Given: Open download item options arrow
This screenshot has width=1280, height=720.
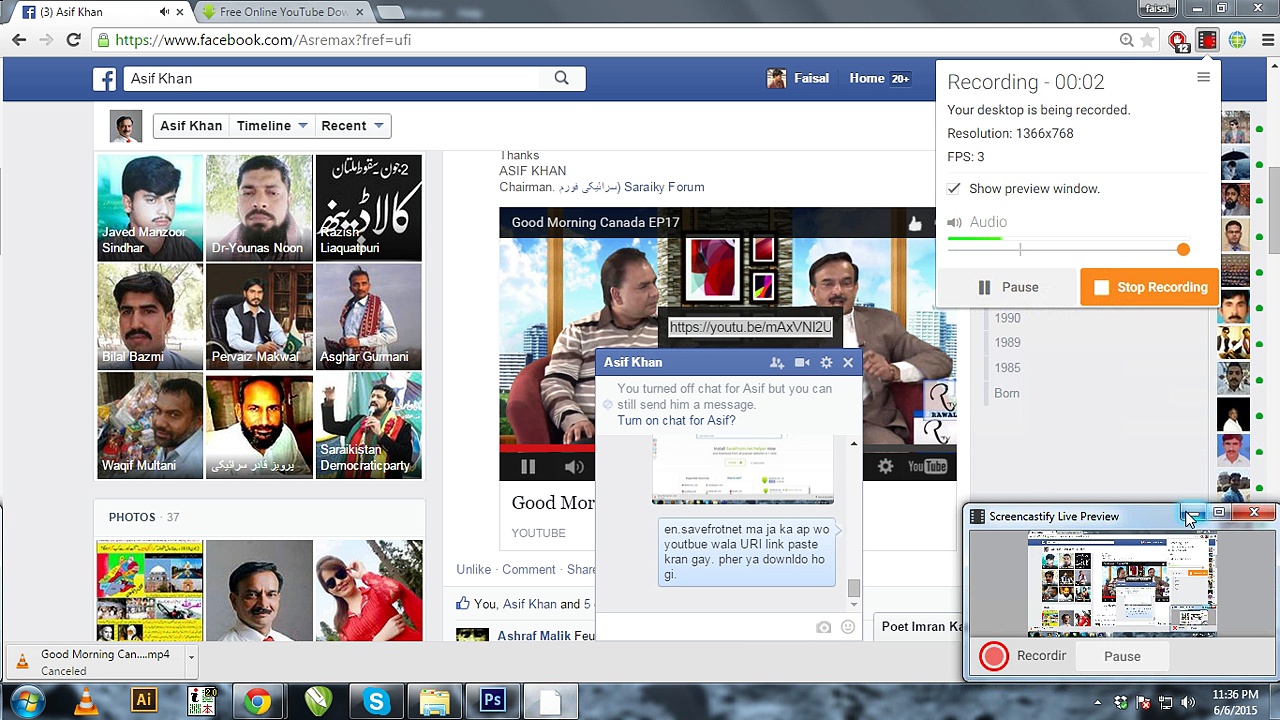Looking at the screenshot, I should [191, 658].
